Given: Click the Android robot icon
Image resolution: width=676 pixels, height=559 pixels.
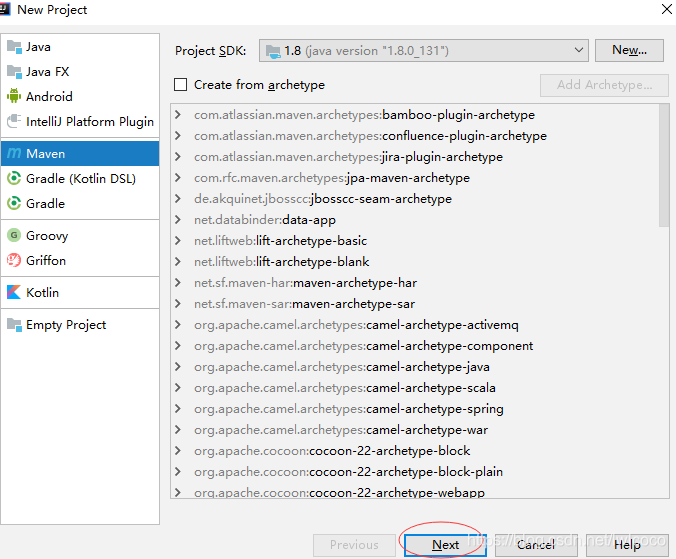Looking at the screenshot, I should pyautogui.click(x=14, y=96).
